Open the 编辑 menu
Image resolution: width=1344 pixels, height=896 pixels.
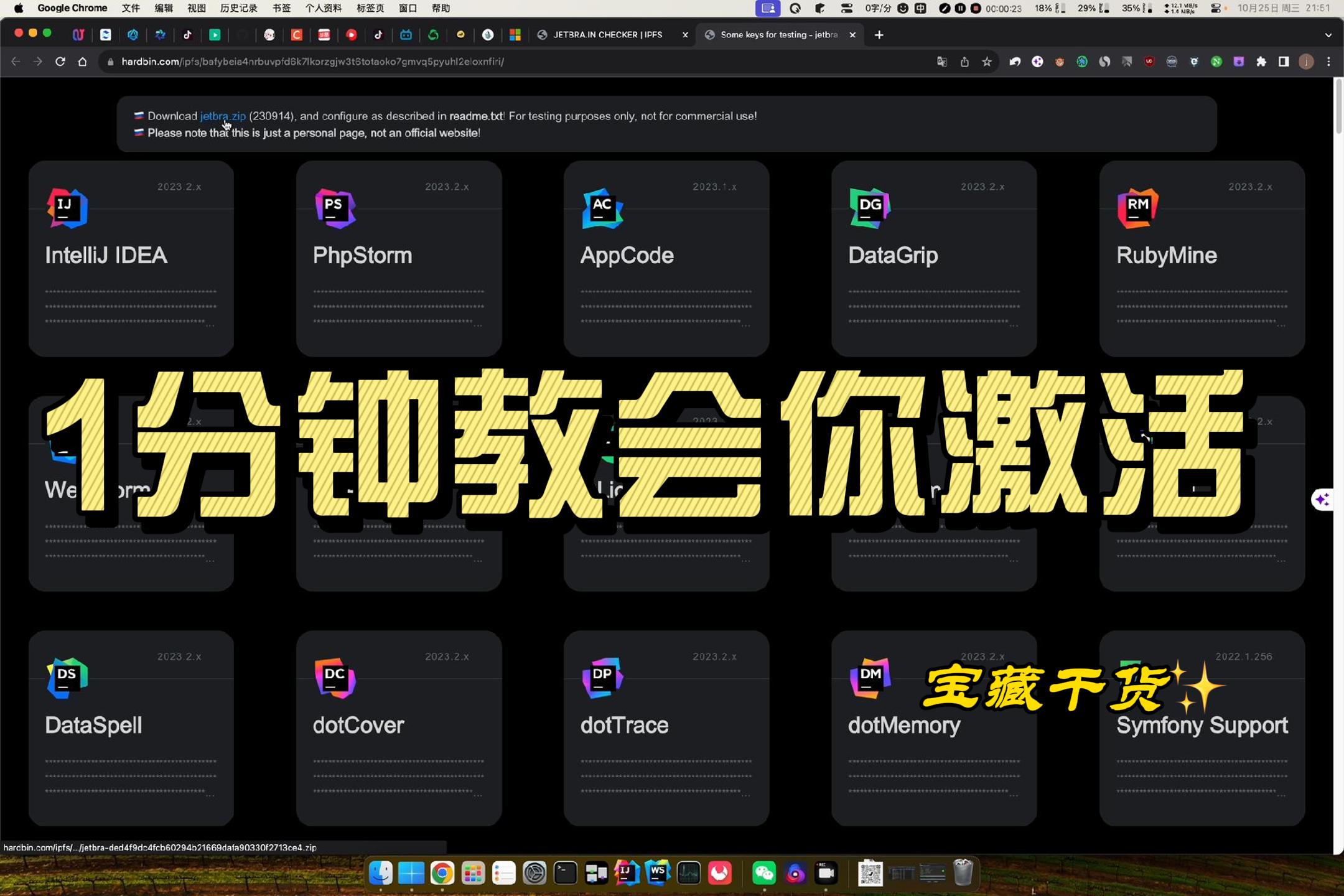(x=164, y=8)
